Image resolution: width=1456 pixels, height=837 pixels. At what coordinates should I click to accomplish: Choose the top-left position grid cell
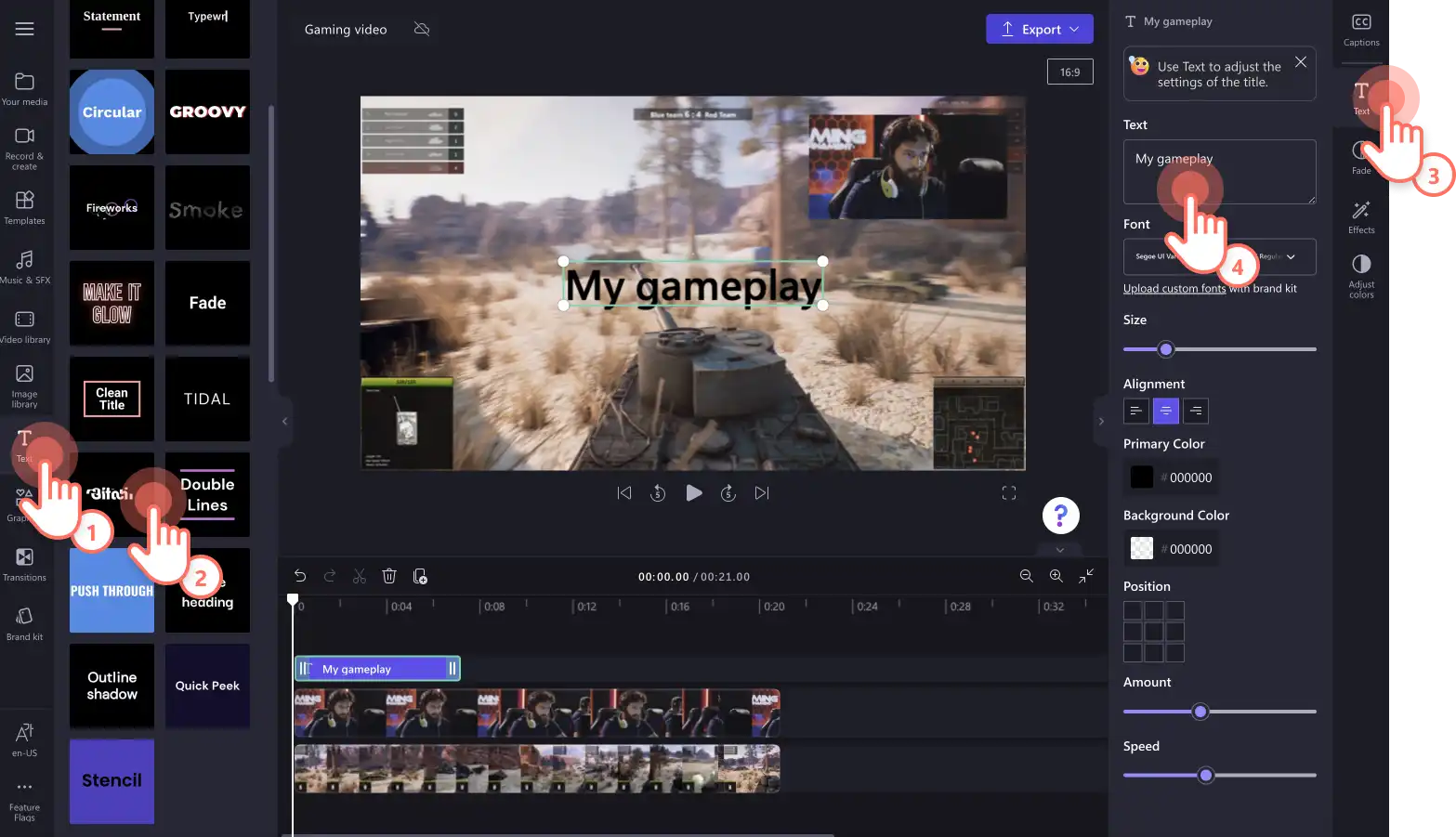tap(1133, 610)
